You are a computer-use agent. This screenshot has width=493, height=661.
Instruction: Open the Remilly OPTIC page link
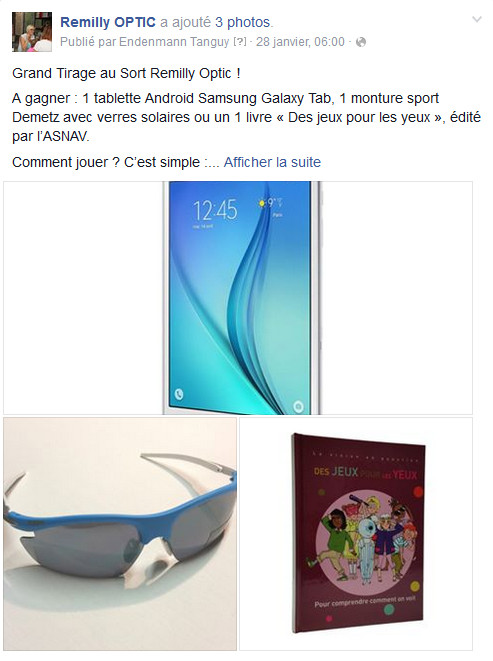[108, 22]
